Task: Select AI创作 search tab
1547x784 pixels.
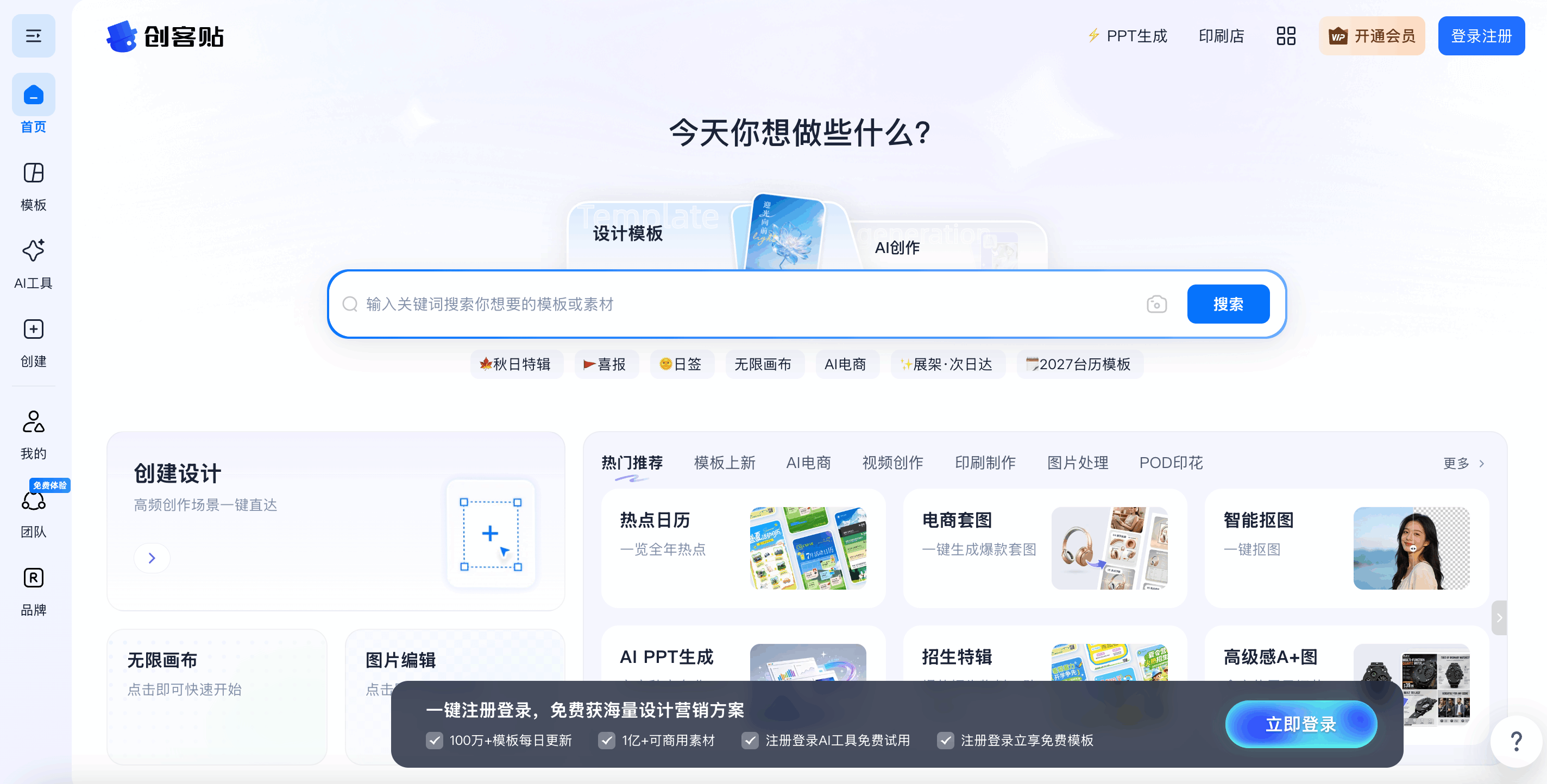Action: [x=897, y=248]
